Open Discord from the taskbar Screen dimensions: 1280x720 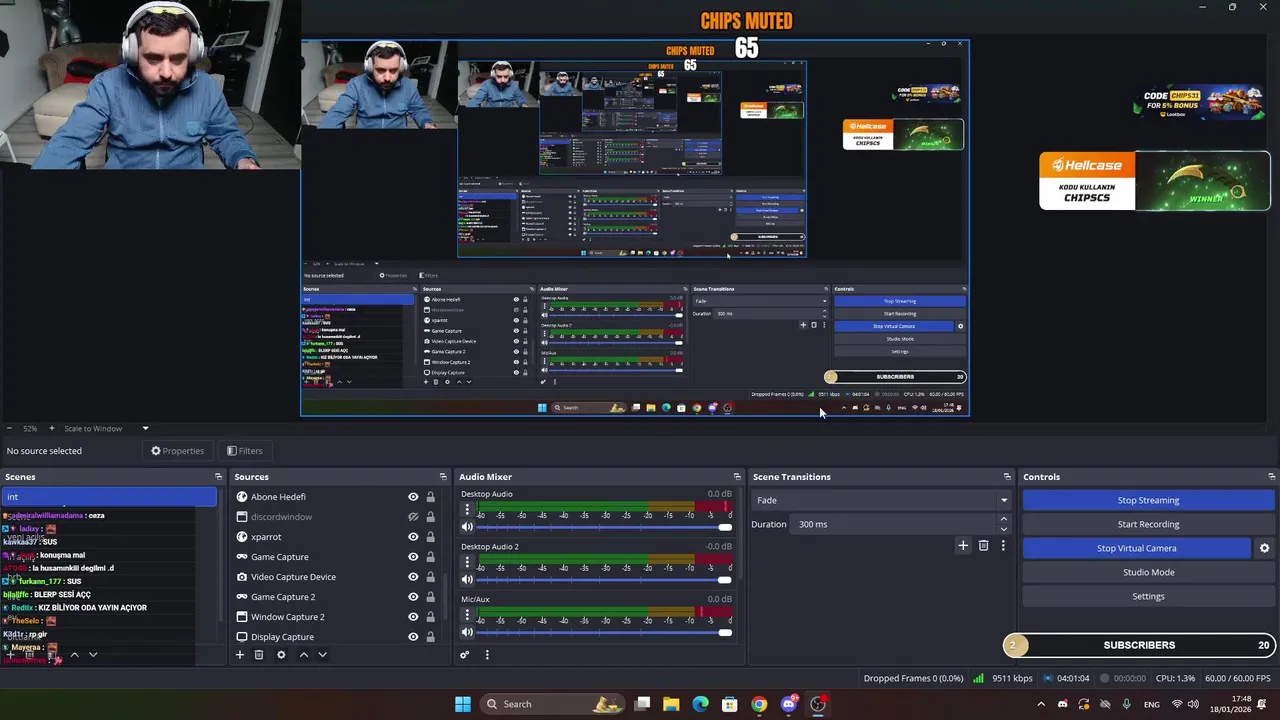pyautogui.click(x=789, y=704)
